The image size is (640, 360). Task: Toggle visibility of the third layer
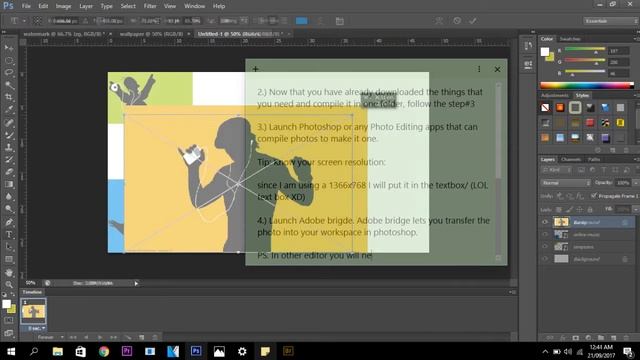click(x=545, y=247)
